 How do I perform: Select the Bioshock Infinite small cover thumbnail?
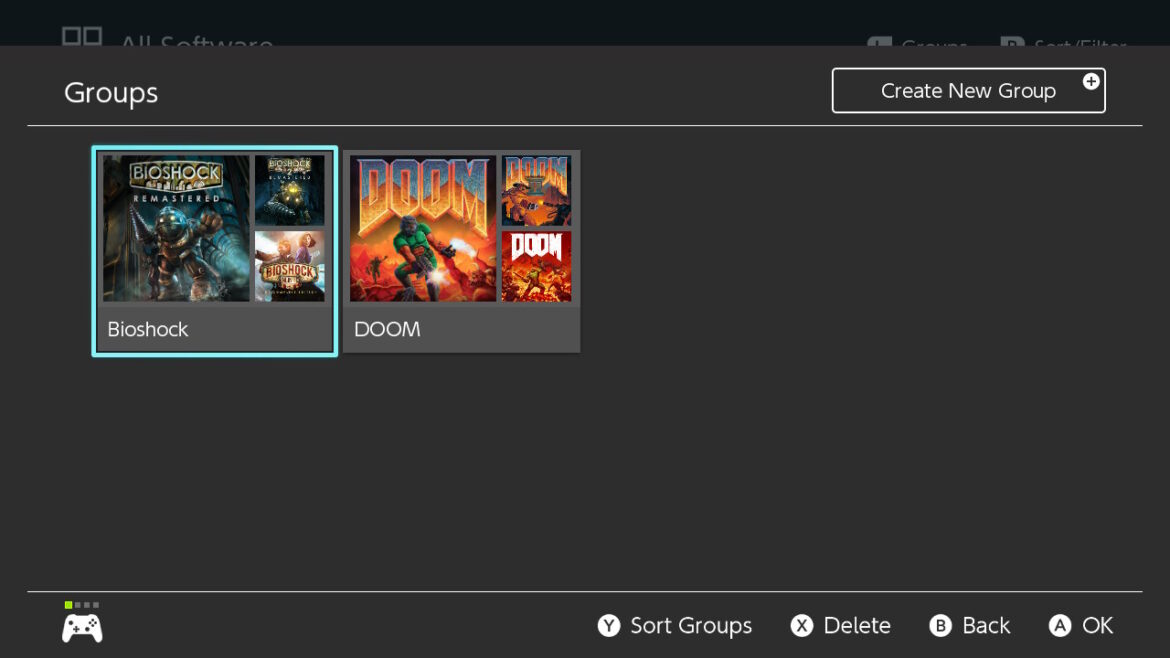click(x=289, y=266)
